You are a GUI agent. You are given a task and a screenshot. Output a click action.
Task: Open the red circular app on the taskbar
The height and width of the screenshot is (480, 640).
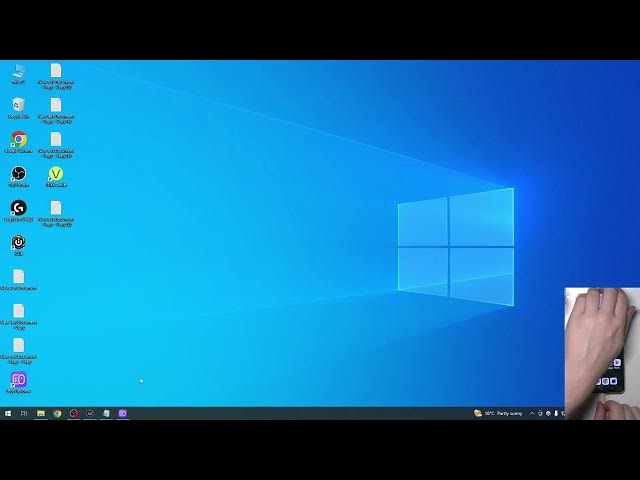(73, 413)
